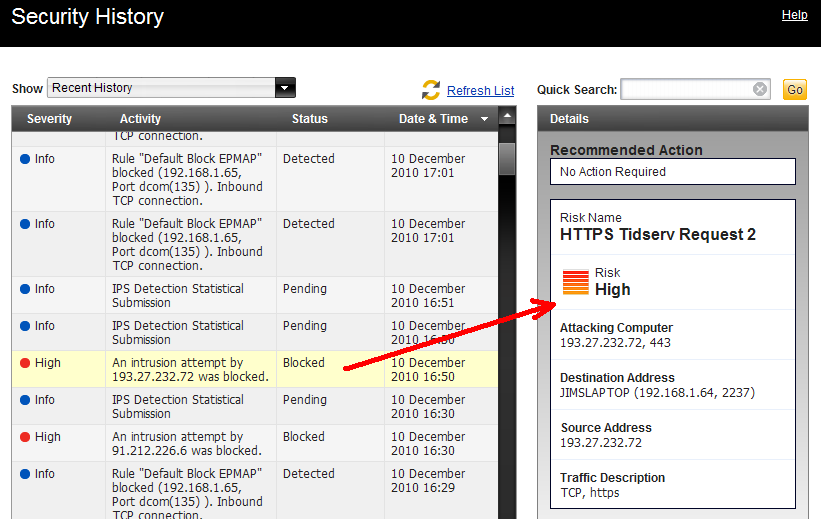Screen dimensions: 821x519
Task: Click red dot for 91.212.226.6 intrusion row
Action: pos(25,437)
